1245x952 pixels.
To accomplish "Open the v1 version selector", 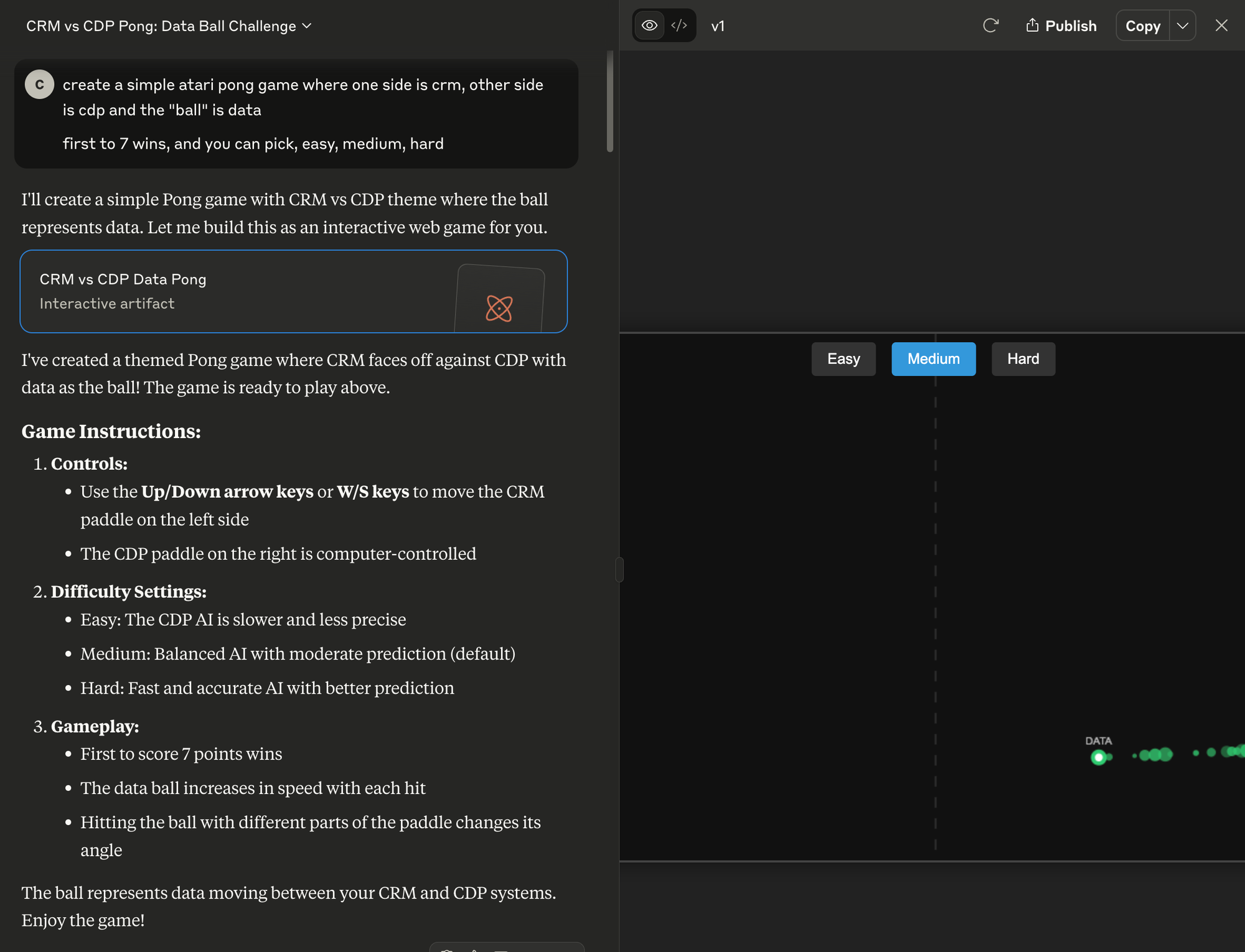I will (x=718, y=26).
